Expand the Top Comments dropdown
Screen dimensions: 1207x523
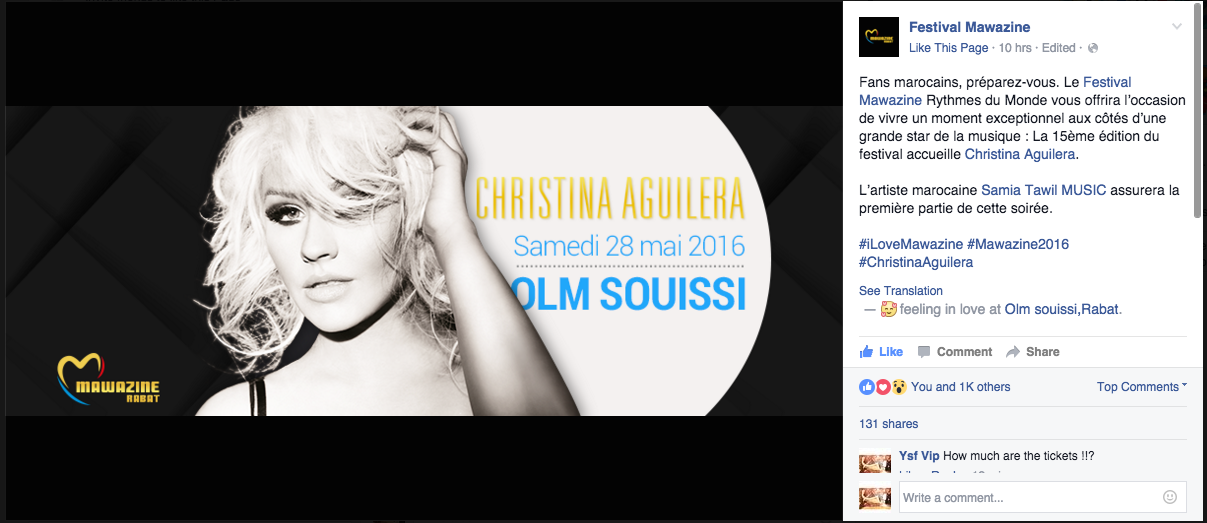tap(1141, 387)
